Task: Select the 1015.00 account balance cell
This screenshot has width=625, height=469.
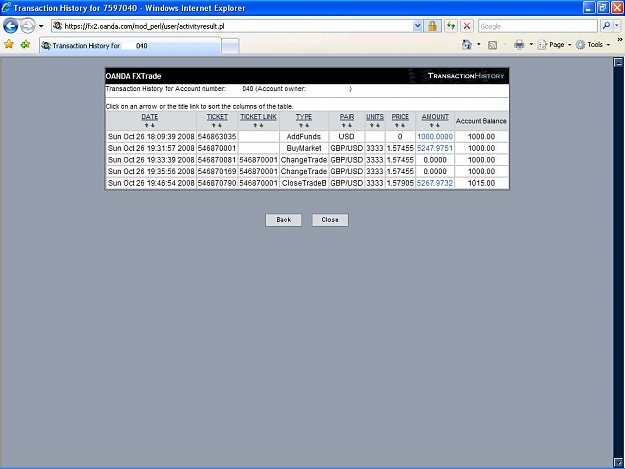Action: (x=482, y=183)
